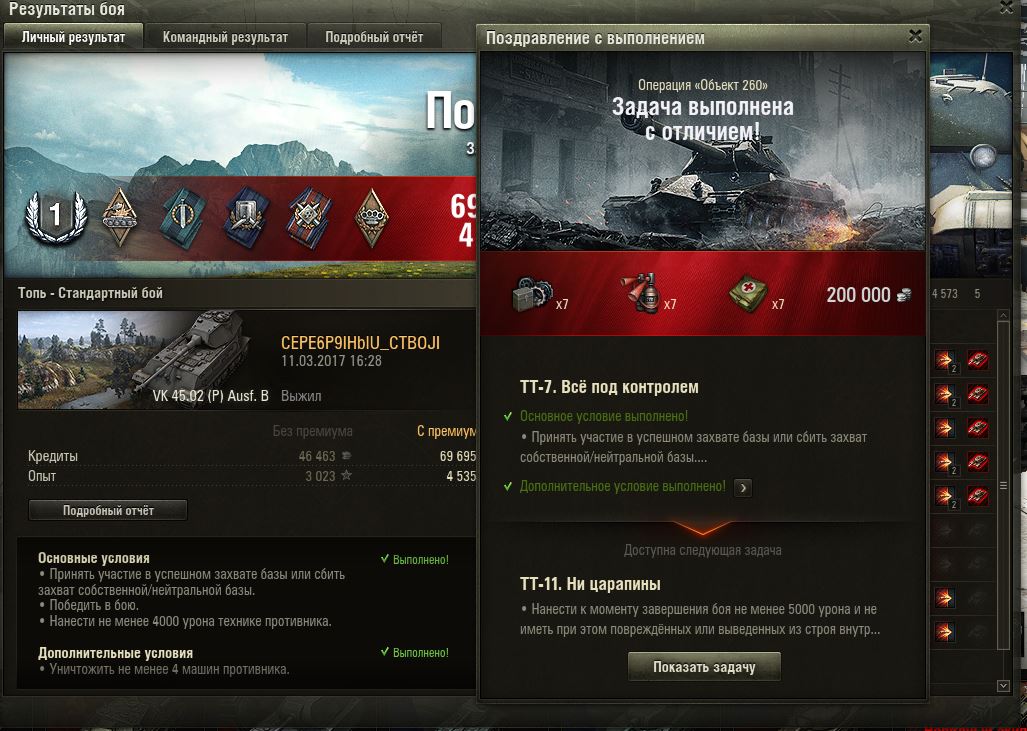
Task: Click the first-class mastery badge with laurel
Action: pyautogui.click(x=56, y=217)
